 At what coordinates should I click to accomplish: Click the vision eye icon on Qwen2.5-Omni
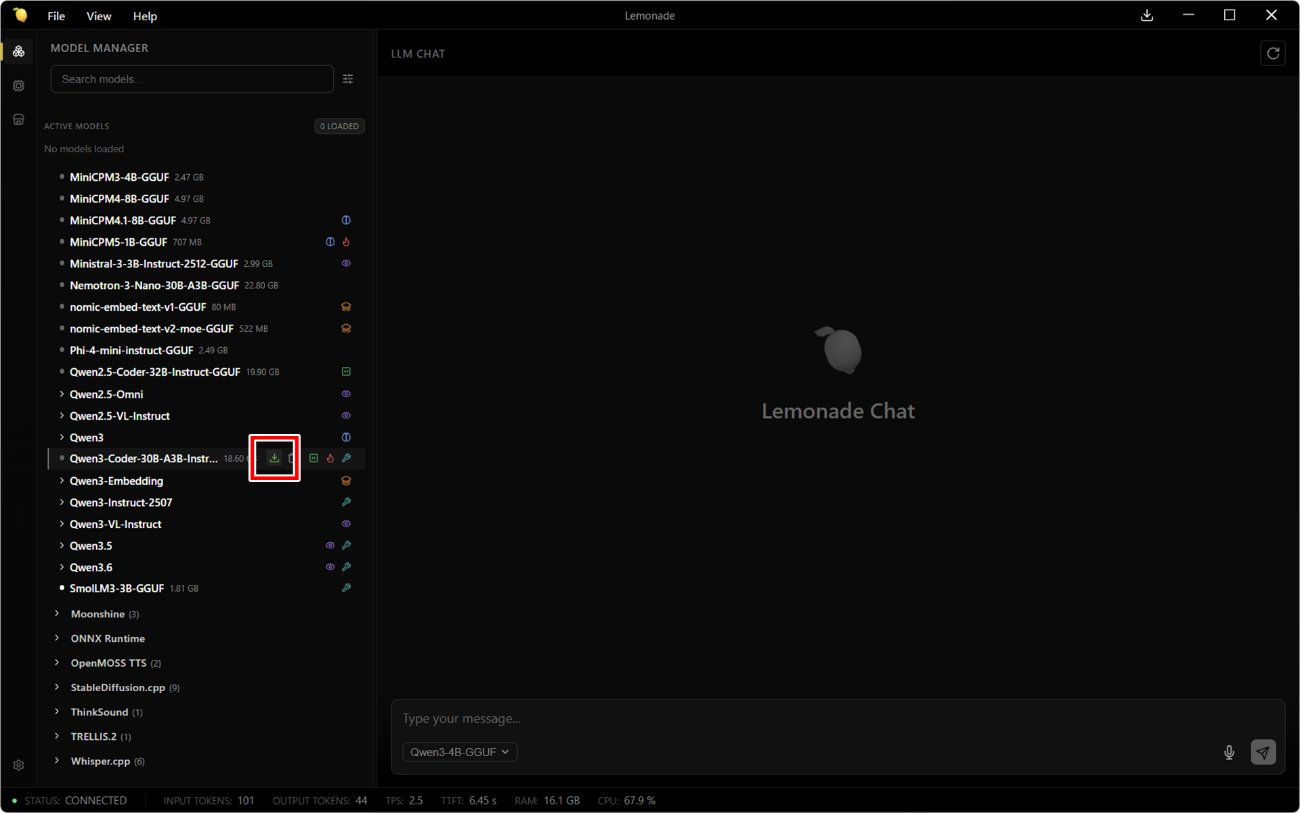pyautogui.click(x=346, y=394)
